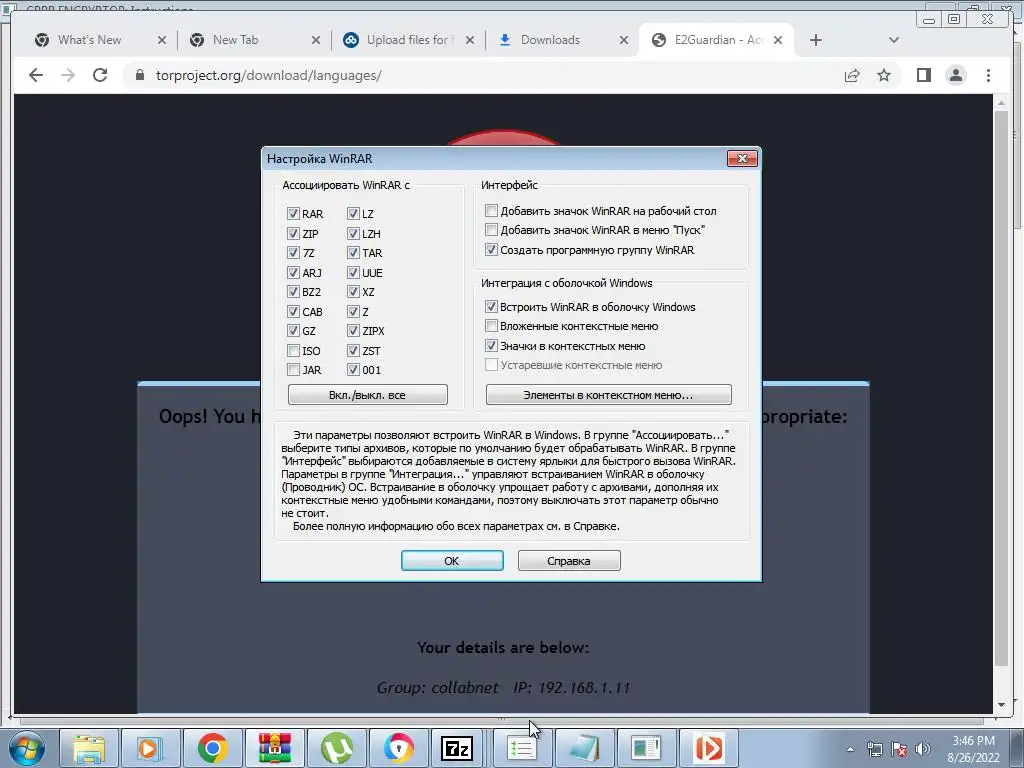Viewport: 1024px width, 768px height.
Task: Open Chrome profile avatar
Action: (x=956, y=75)
